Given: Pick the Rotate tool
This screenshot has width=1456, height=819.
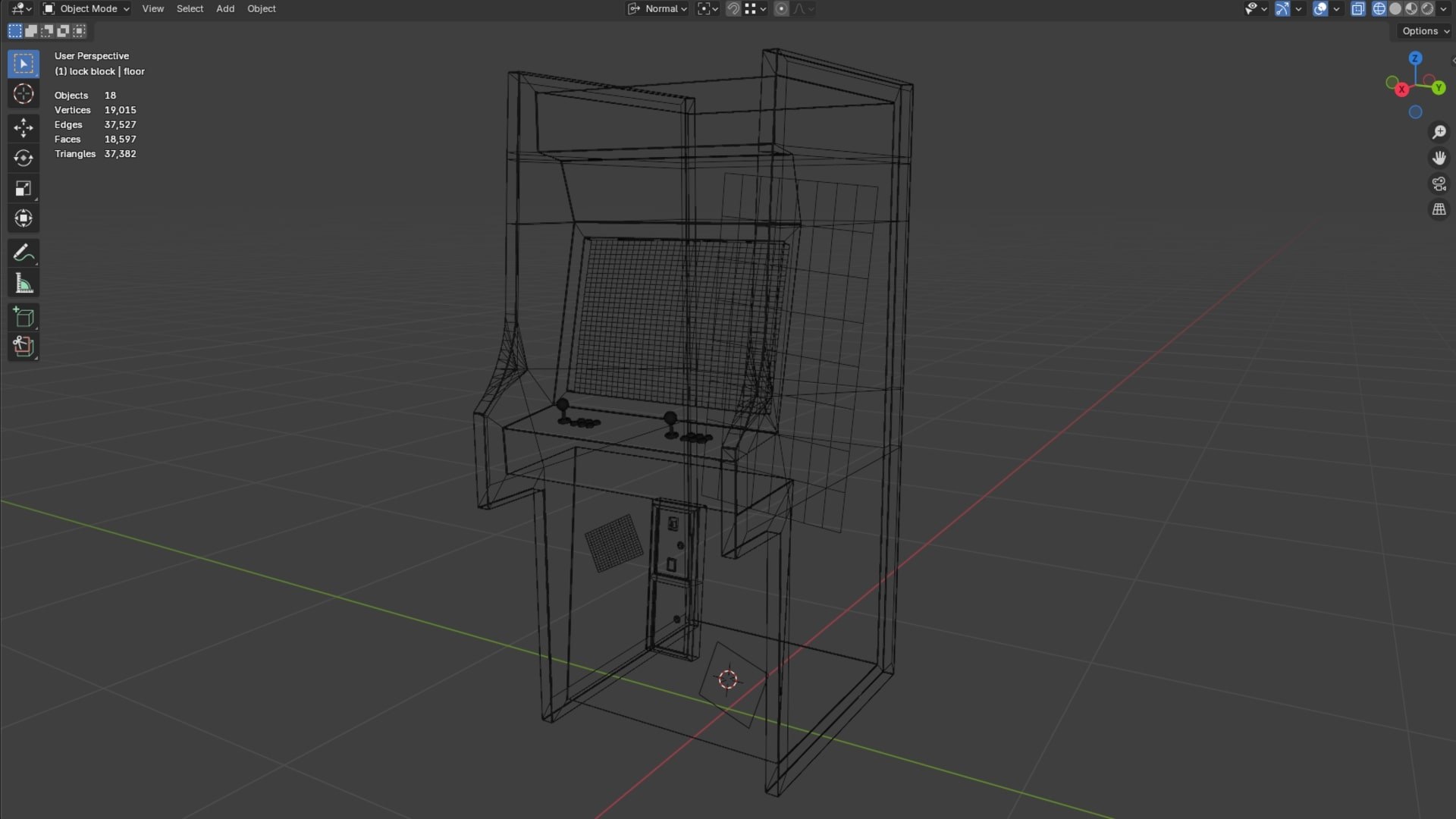Looking at the screenshot, I should tap(24, 158).
